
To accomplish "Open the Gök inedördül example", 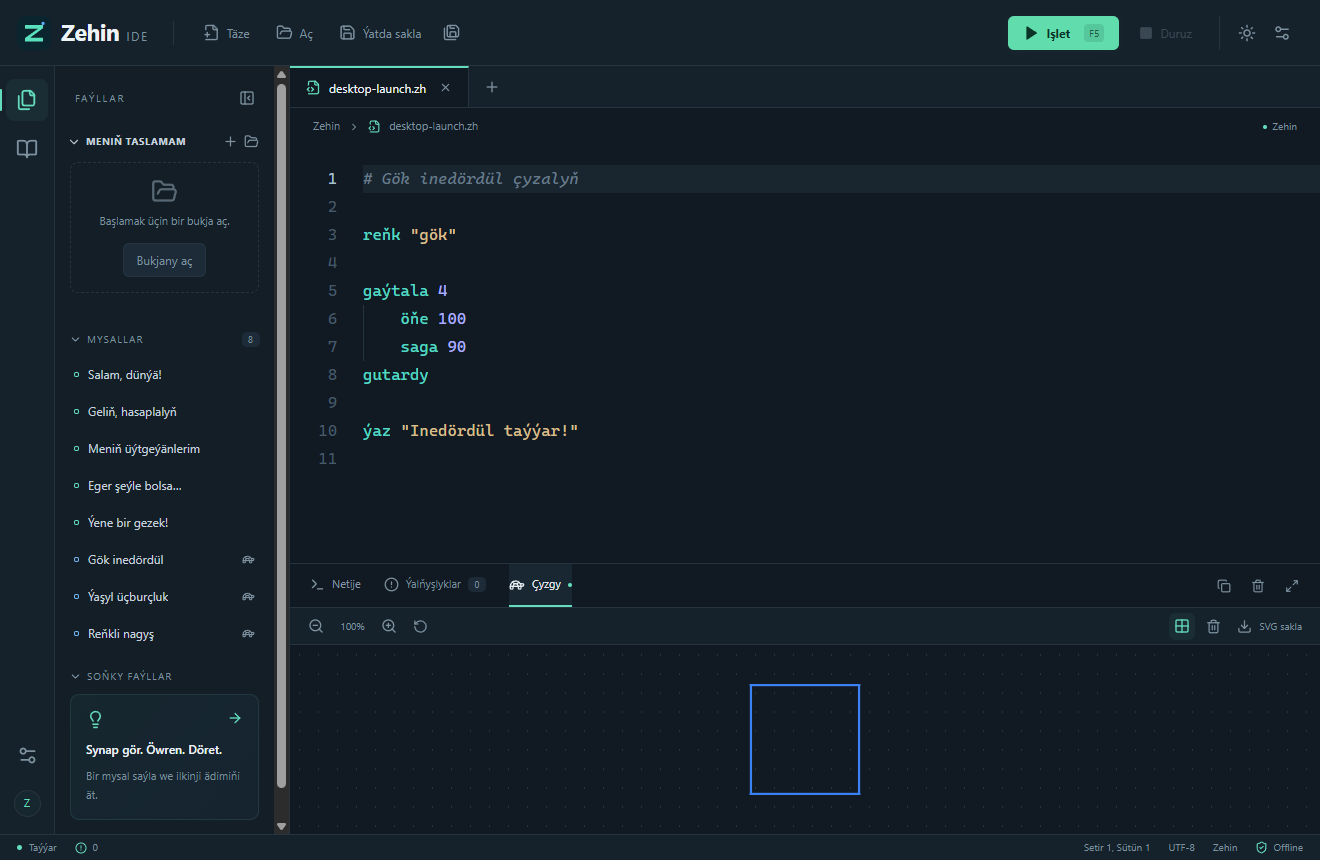I will click(165, 560).
